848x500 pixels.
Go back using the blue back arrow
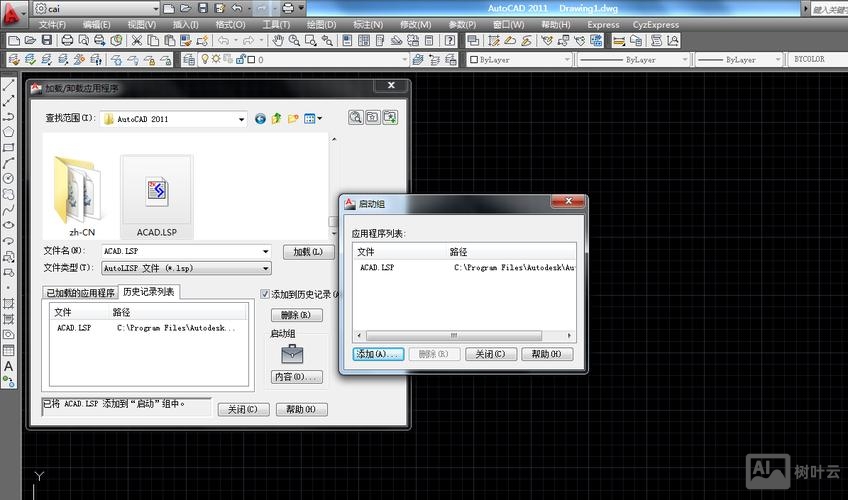point(260,118)
